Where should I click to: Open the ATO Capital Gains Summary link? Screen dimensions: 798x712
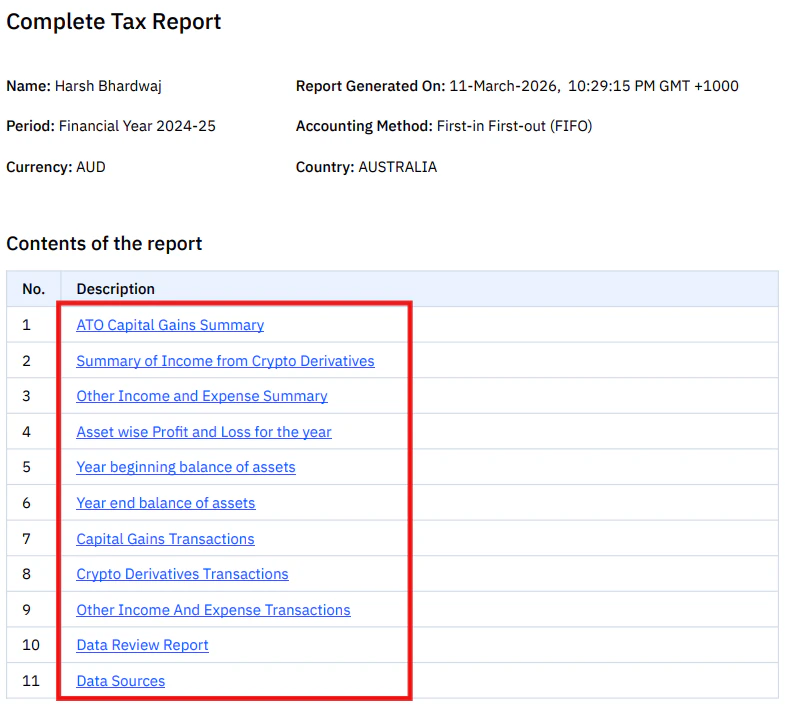tap(170, 325)
